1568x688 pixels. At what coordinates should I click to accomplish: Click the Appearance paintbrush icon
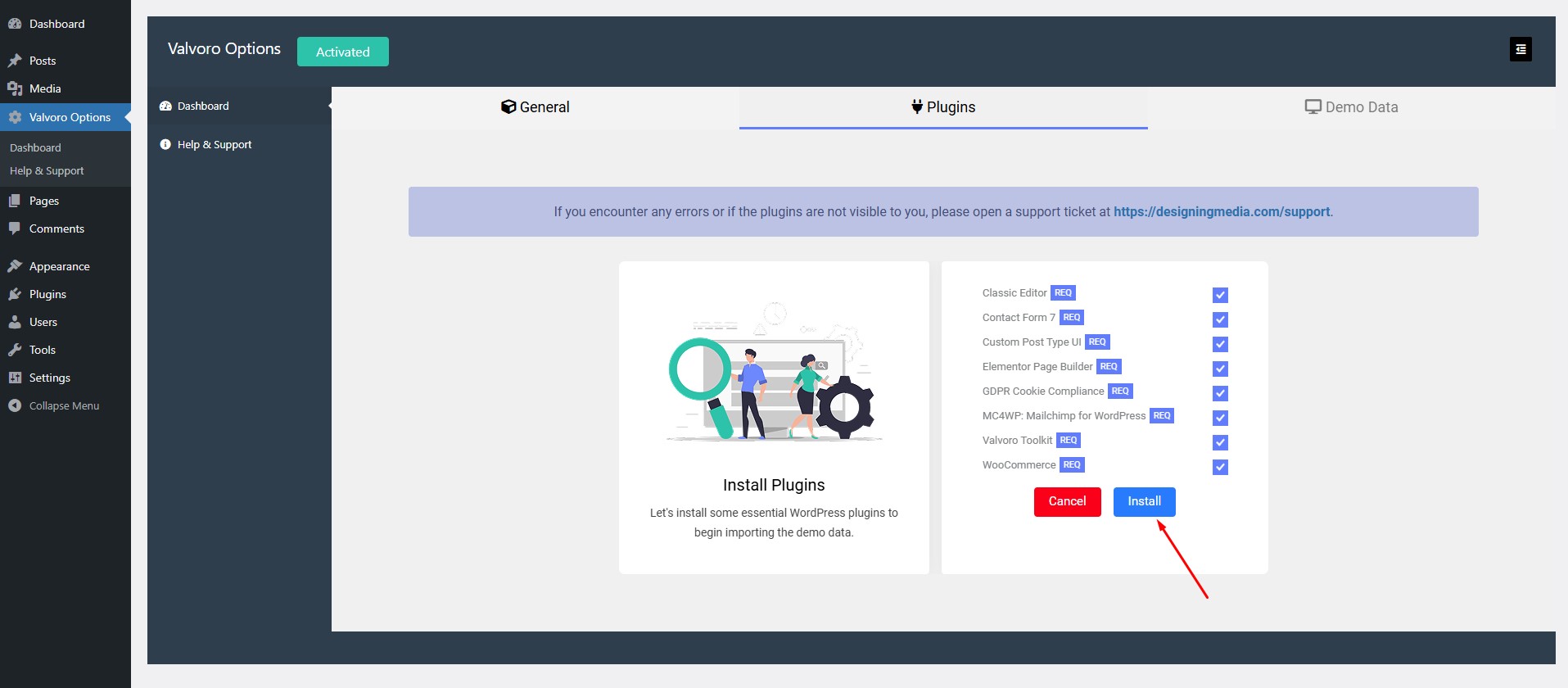pyautogui.click(x=15, y=266)
